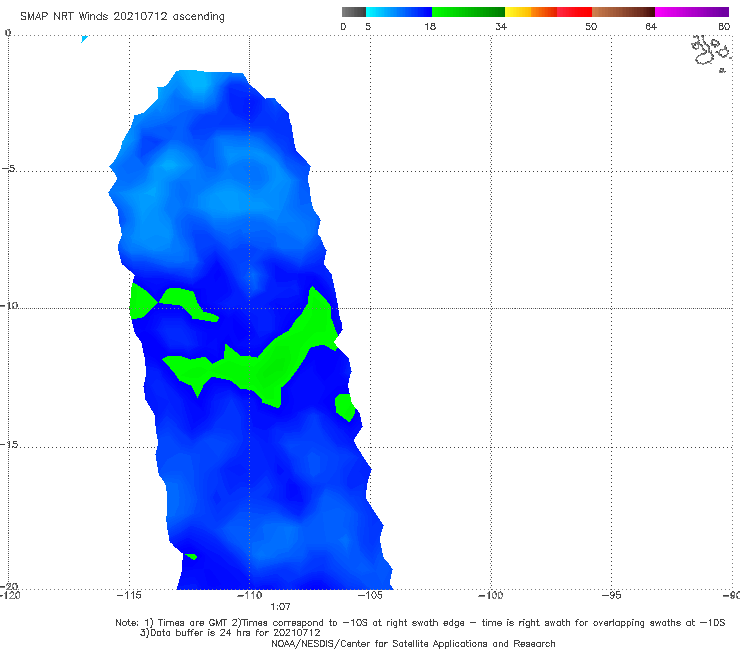
Task: Click the gray 0-5 segment of color bar
Action: (353, 12)
